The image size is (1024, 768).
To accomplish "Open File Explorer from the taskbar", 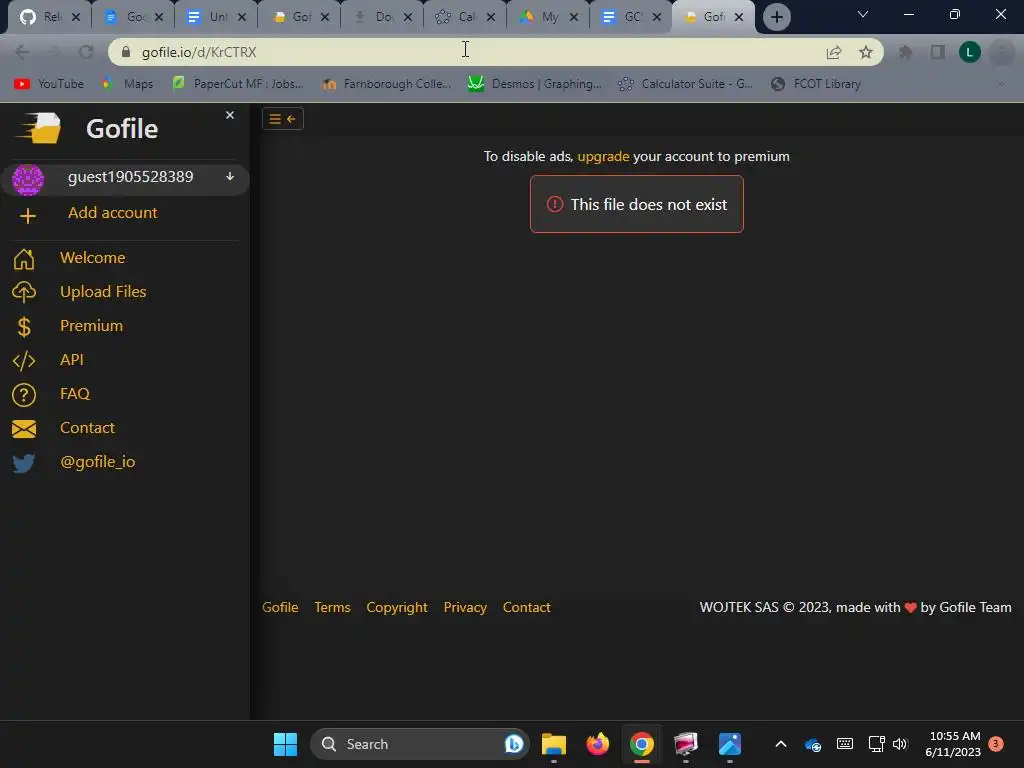I will pyautogui.click(x=554, y=744).
